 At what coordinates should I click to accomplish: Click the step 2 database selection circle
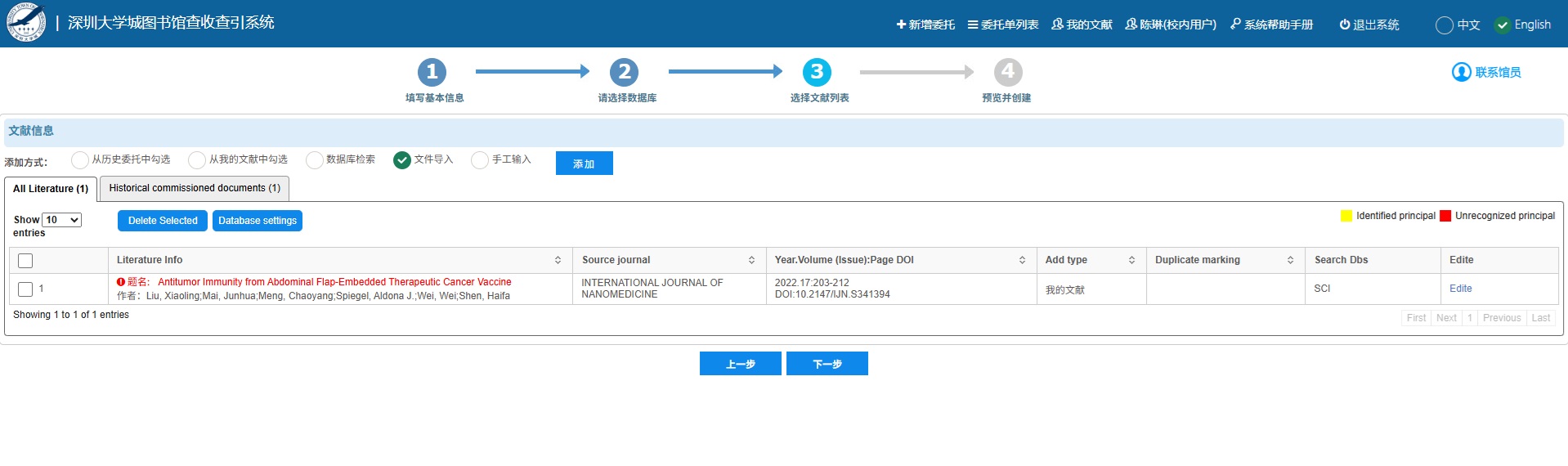(624, 72)
